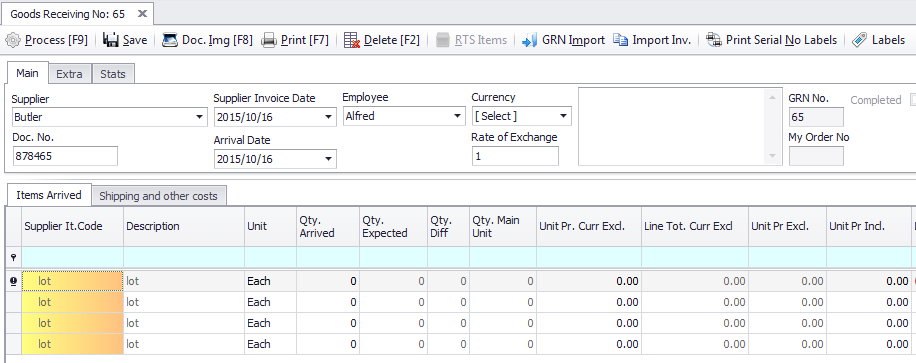The width and height of the screenshot is (916, 363).
Task: Switch to the Stats tab
Action: [113, 74]
